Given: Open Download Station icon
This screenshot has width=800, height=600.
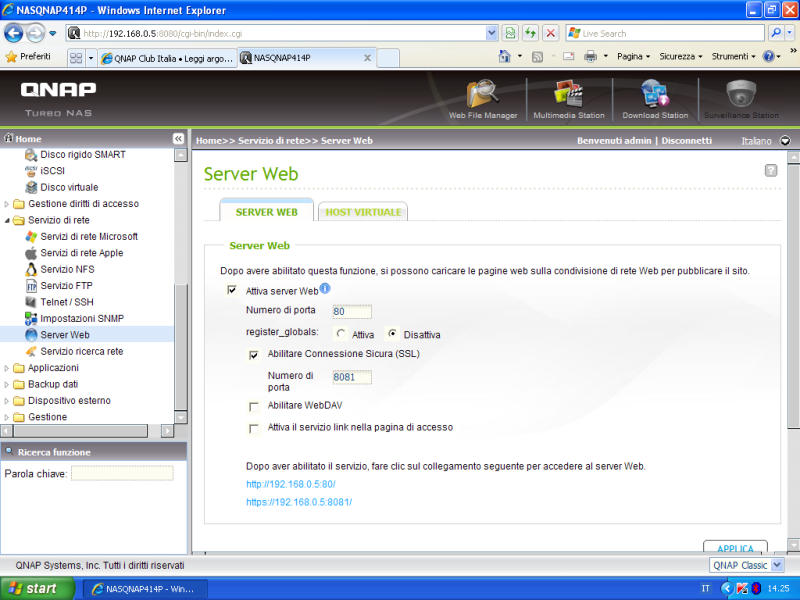Looking at the screenshot, I should pyautogui.click(x=654, y=95).
